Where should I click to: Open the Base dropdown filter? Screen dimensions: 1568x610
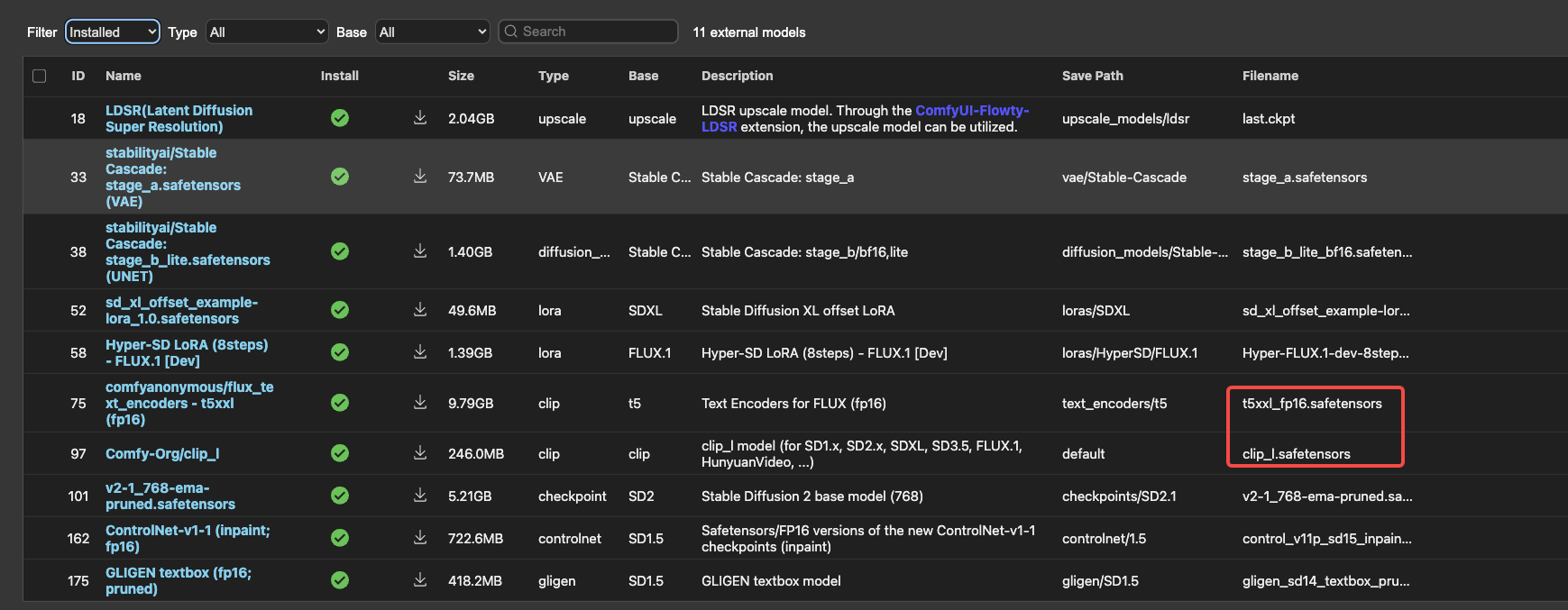(433, 32)
